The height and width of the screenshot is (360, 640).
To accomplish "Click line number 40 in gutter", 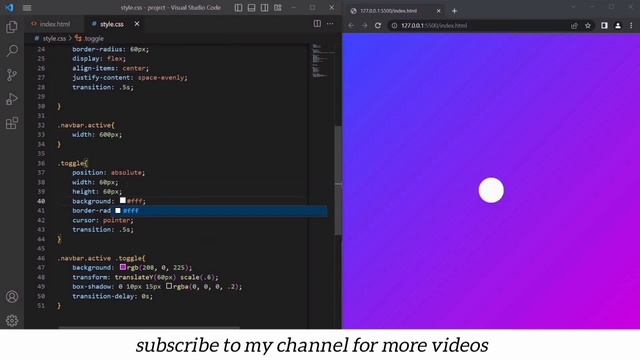I will pyautogui.click(x=41, y=201).
